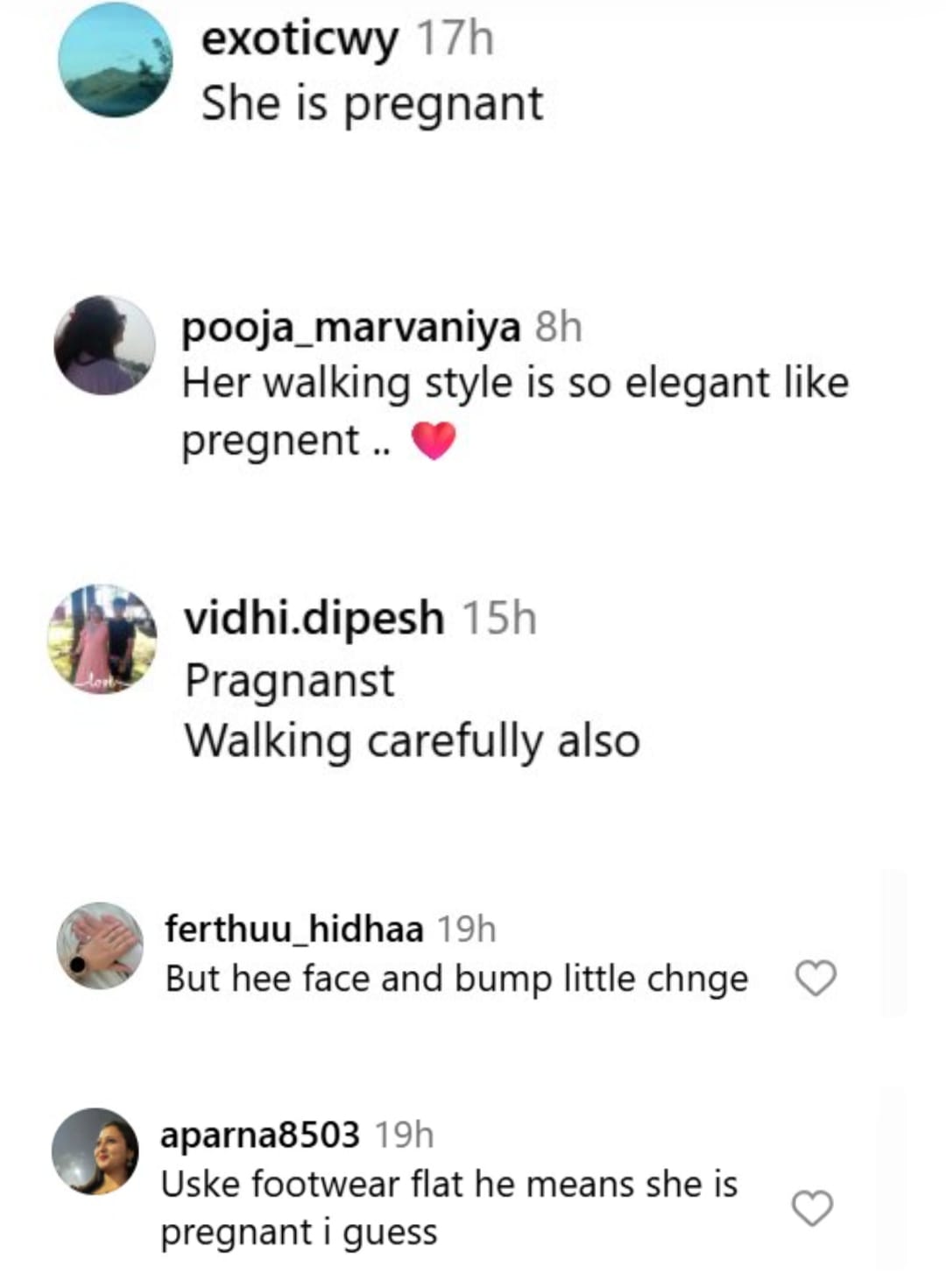The image size is (946, 1288).
Task: Click the 19h timestamp next to aparna8503
Action: coord(404,1134)
